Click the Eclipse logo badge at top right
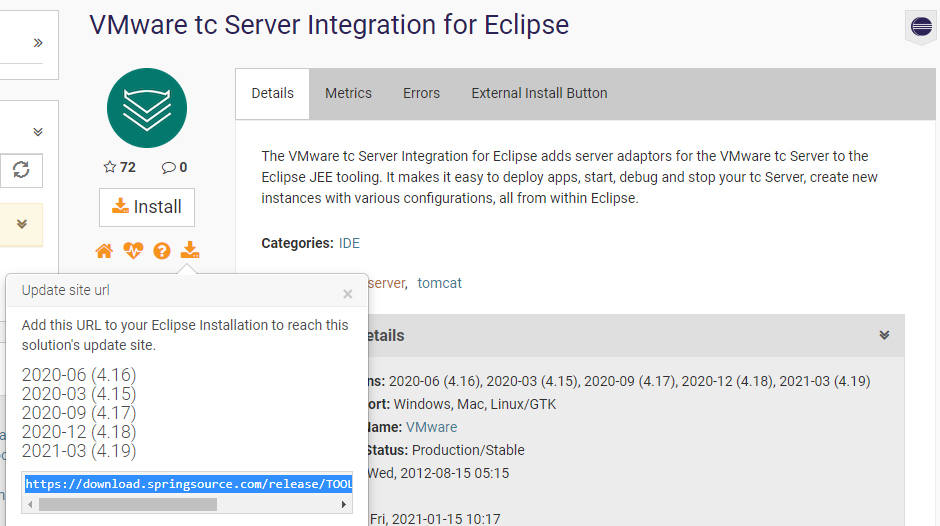 (x=921, y=27)
